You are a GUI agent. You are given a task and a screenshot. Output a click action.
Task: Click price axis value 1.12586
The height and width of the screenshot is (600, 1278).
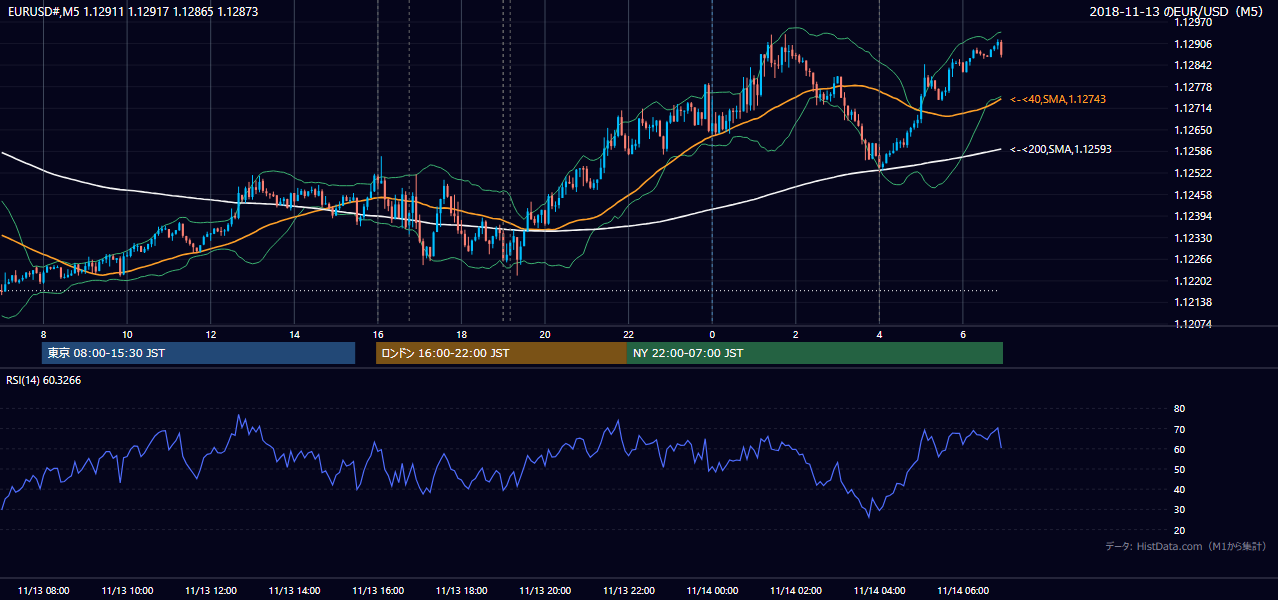pos(1192,151)
